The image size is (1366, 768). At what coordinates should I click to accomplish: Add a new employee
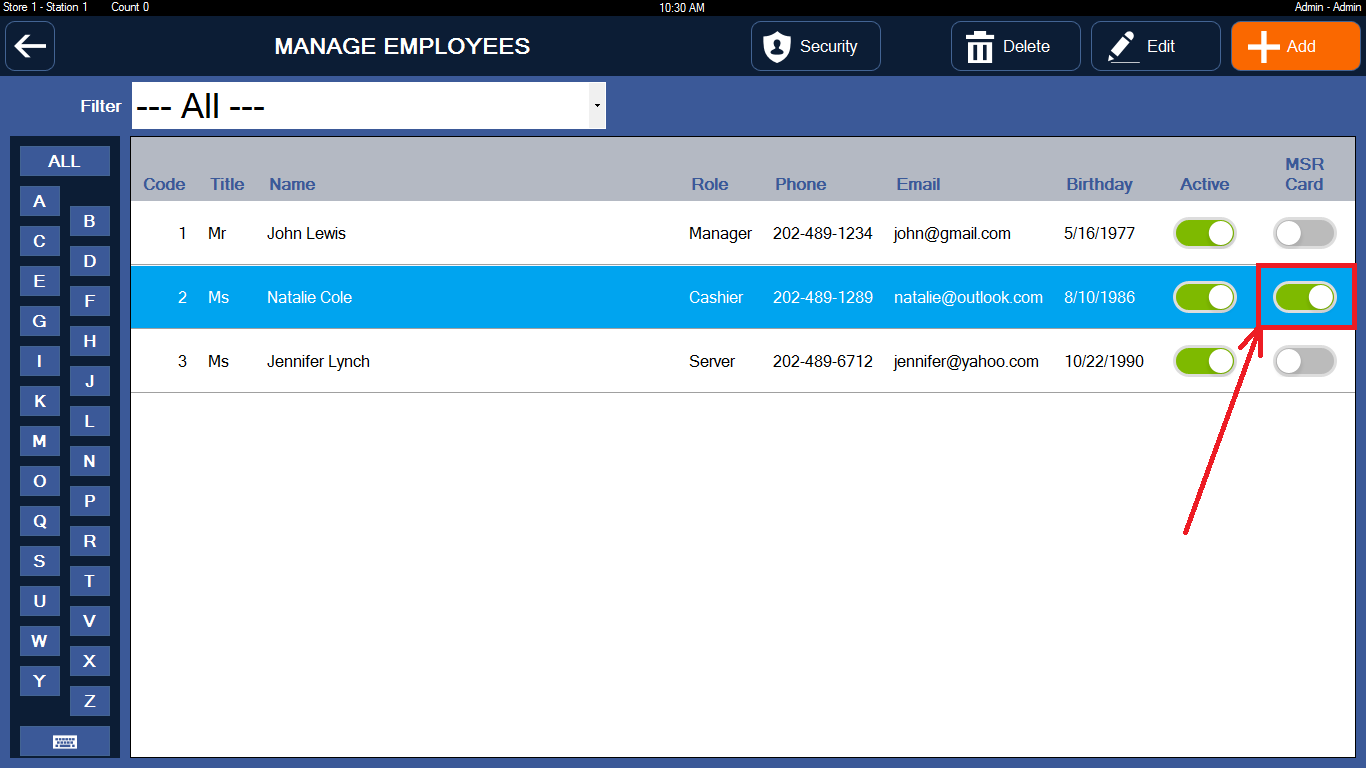click(1295, 46)
